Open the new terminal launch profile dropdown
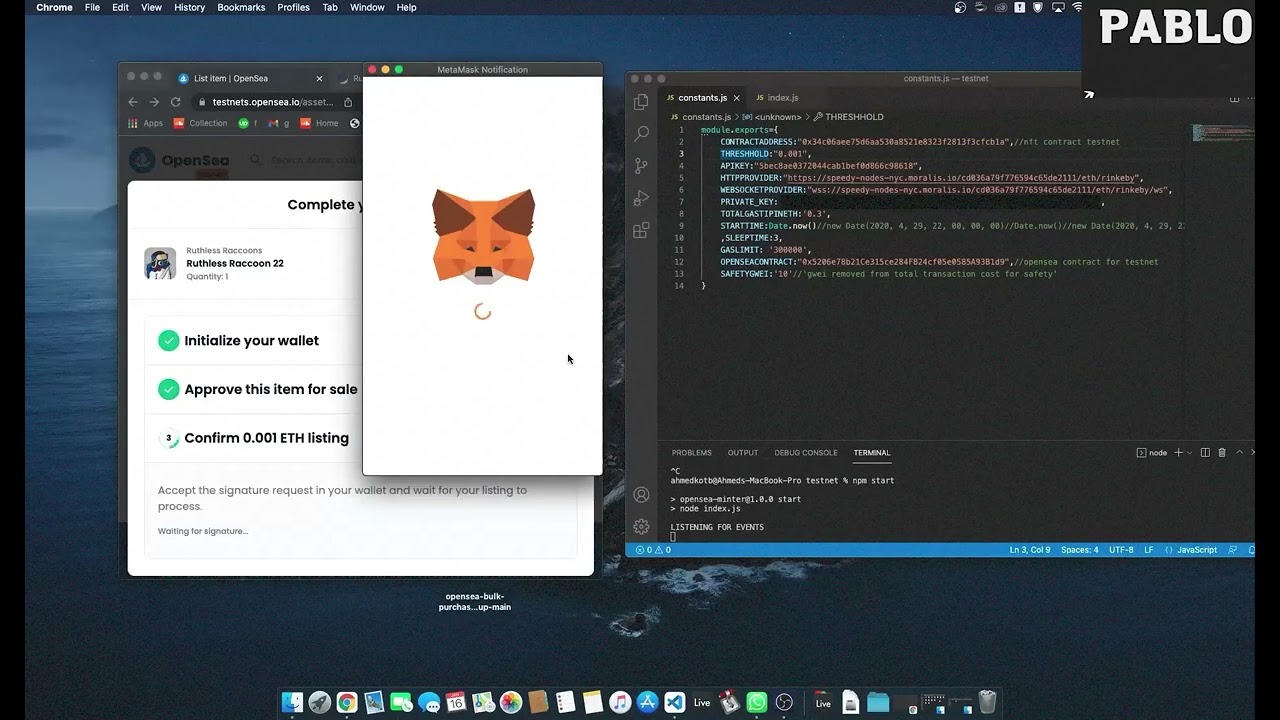 [x=1190, y=453]
